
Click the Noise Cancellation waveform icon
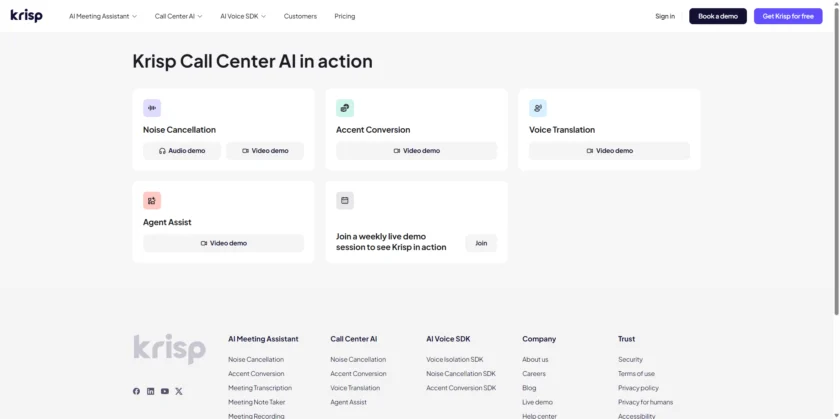(x=152, y=108)
